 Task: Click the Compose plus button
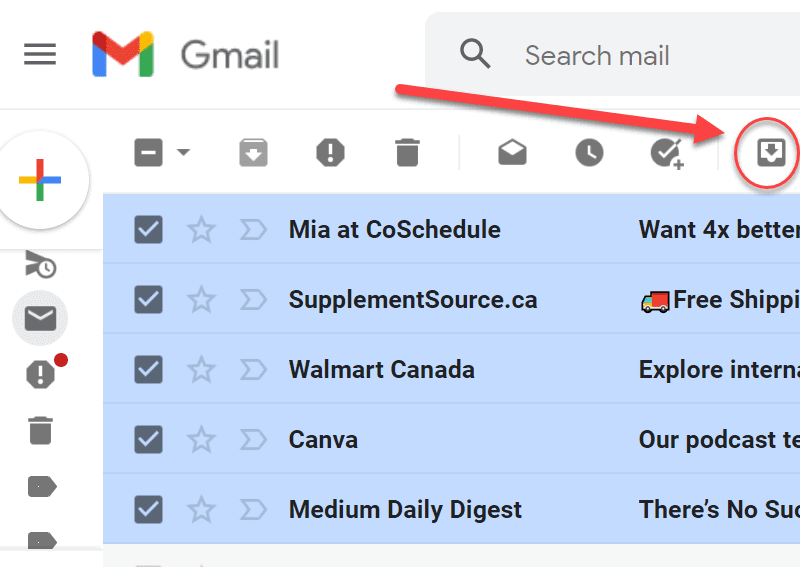(40, 181)
